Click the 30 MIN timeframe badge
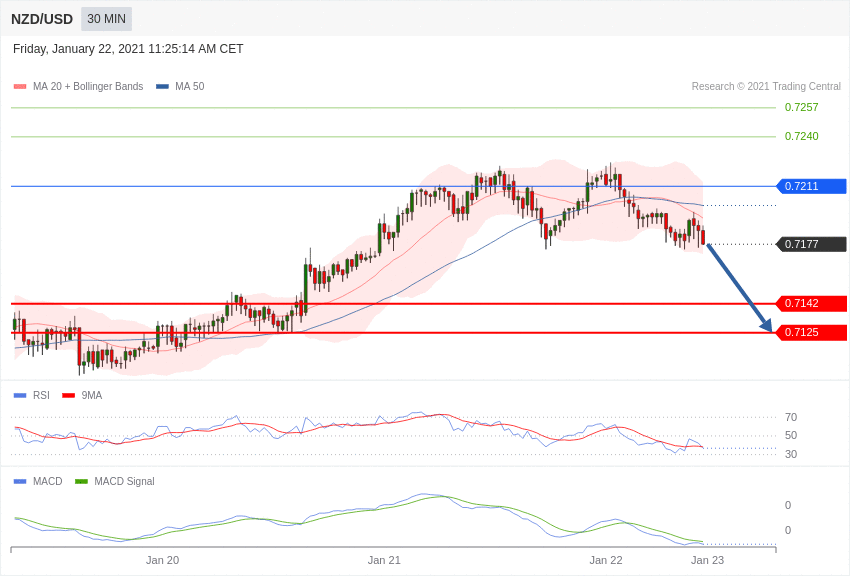Screen dimensions: 850x576 click(x=106, y=19)
